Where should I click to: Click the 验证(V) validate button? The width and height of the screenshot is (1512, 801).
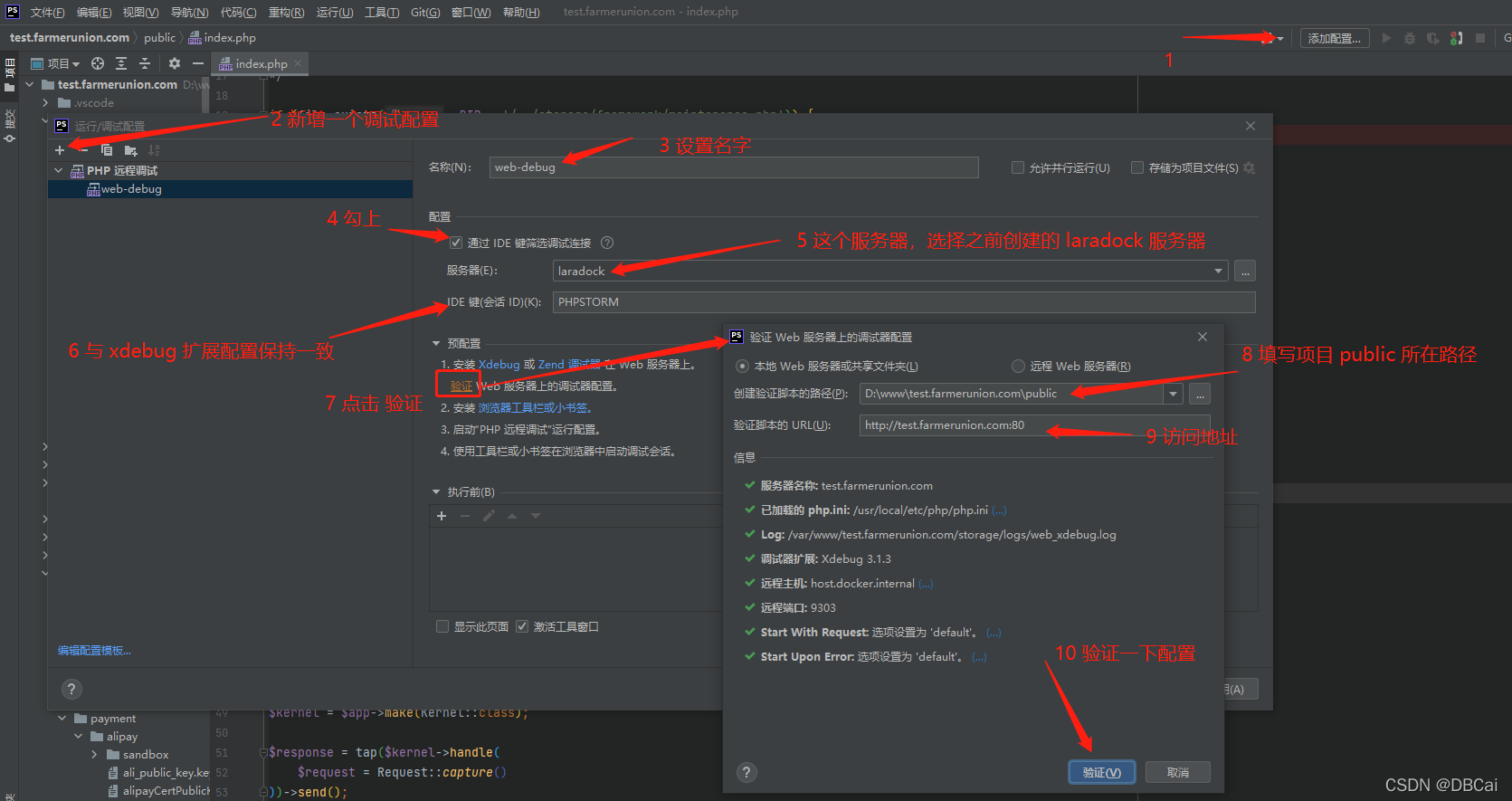(x=1101, y=772)
